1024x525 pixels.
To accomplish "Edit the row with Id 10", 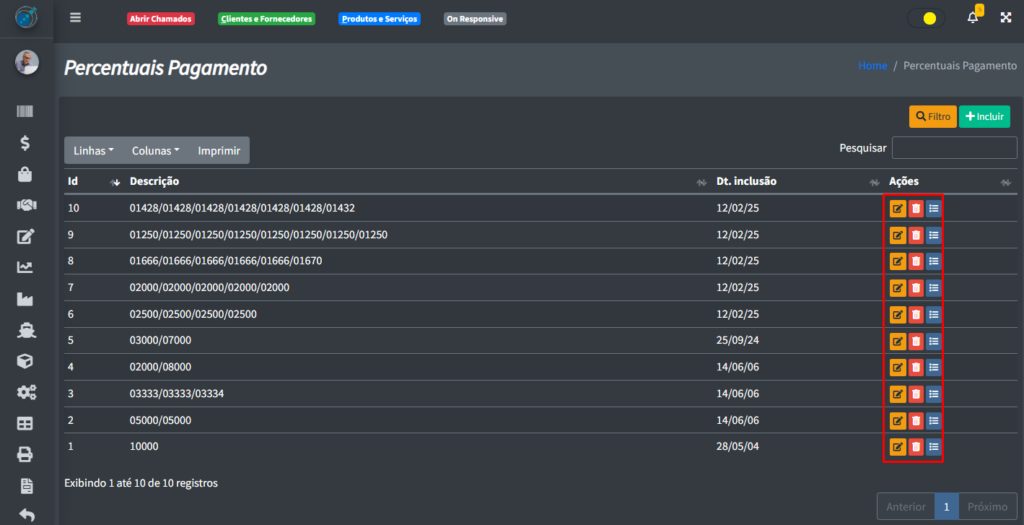I will coord(897,208).
